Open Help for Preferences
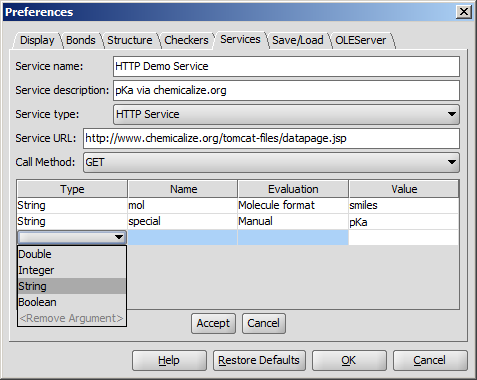The height and width of the screenshot is (380, 477). [x=169, y=361]
